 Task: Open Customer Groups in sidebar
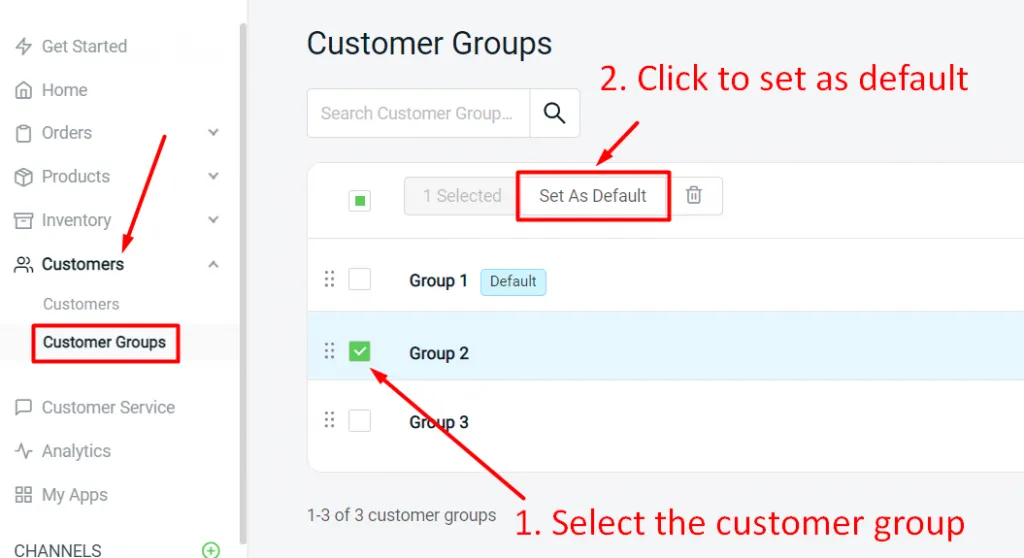click(x=104, y=342)
